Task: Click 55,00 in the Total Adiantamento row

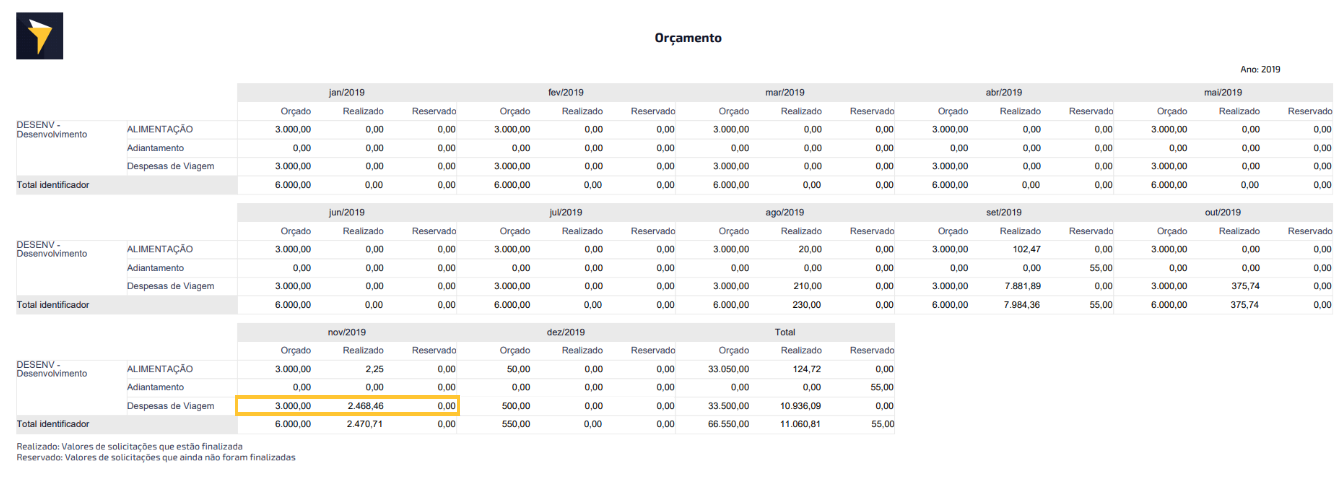Action: click(882, 387)
